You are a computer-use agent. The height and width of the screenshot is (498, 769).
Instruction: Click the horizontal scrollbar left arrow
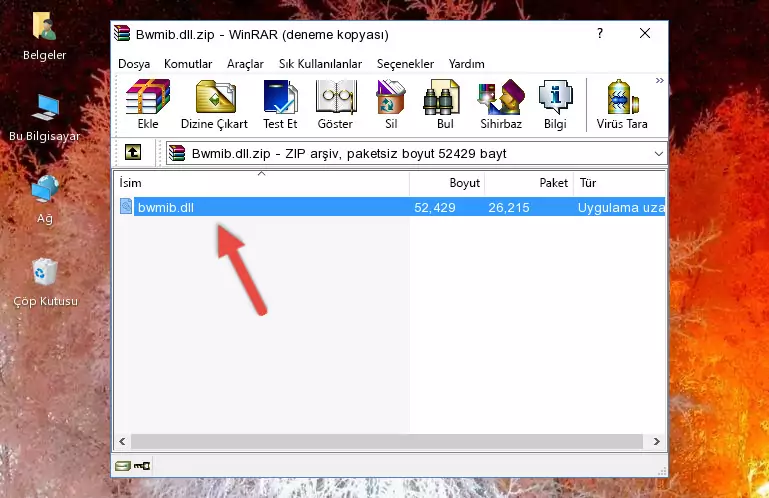[122, 442]
